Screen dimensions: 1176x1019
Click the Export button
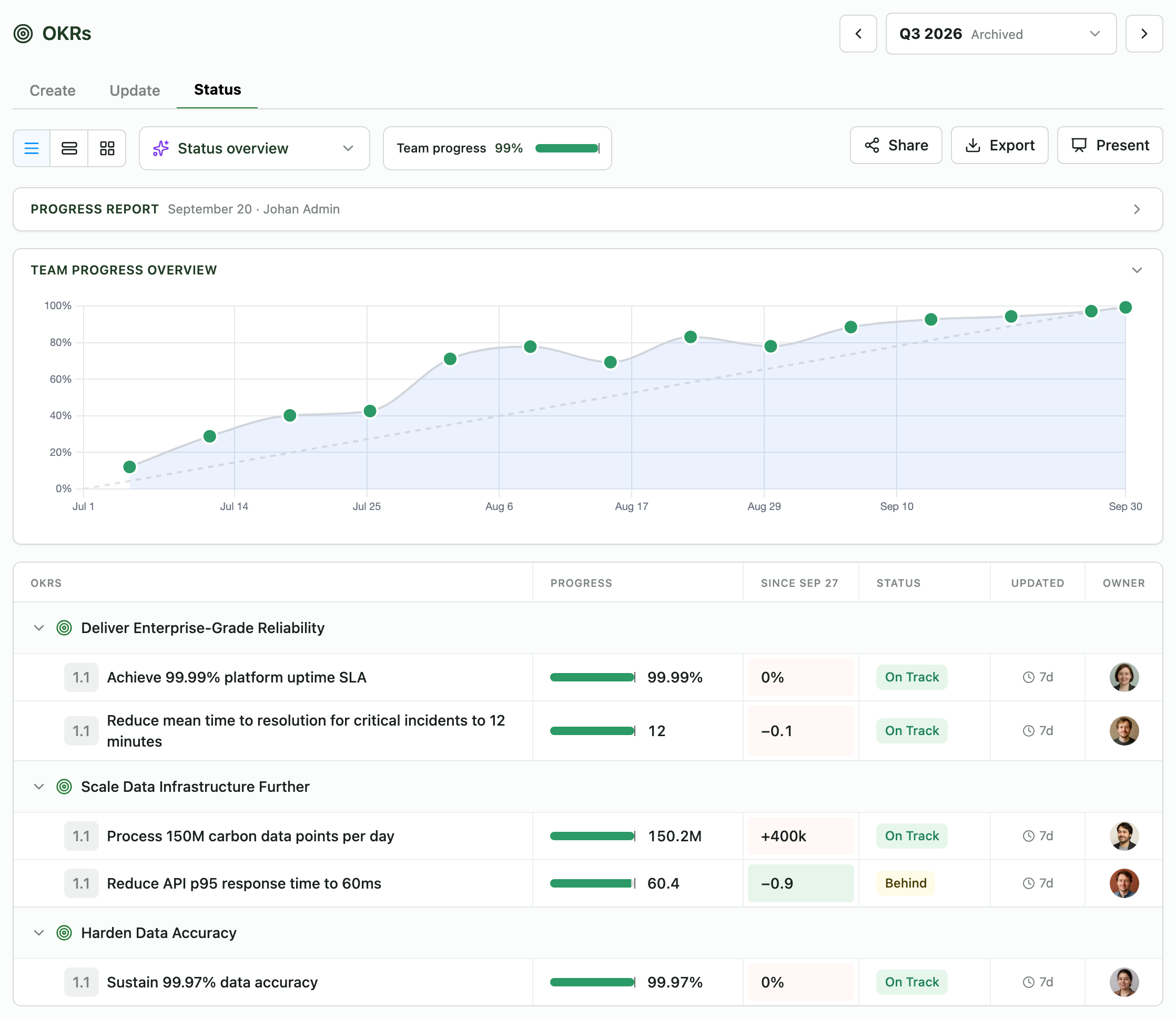pyautogui.click(x=999, y=145)
